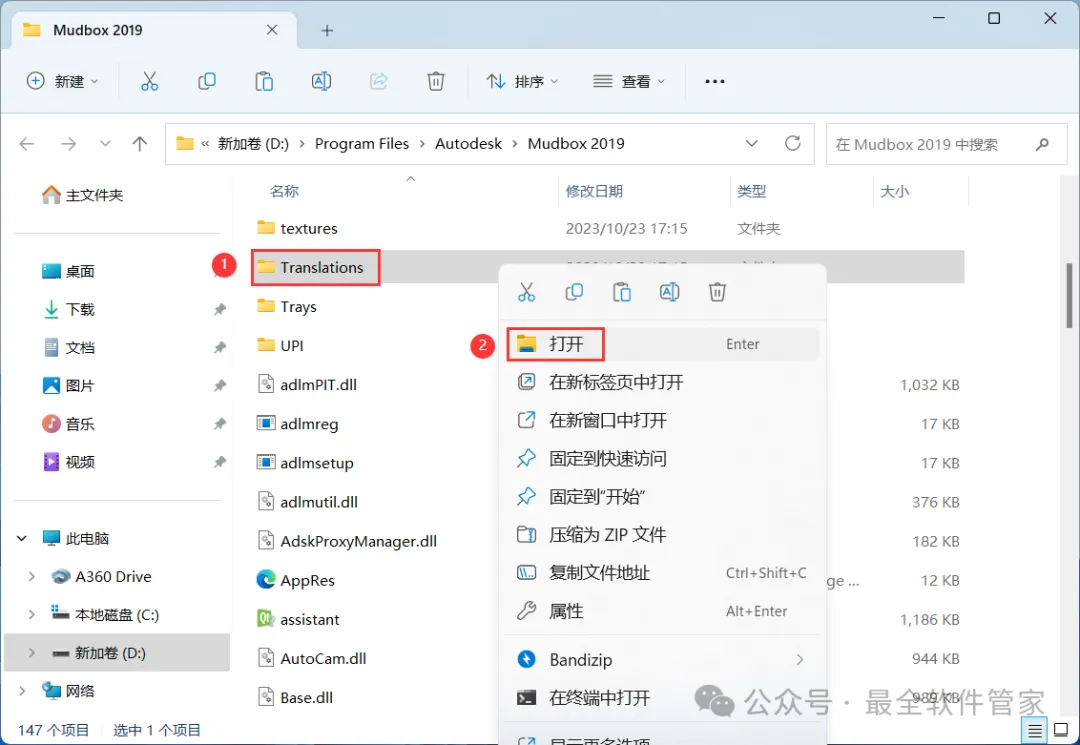Open the three-dots more options menu
Screen dimensions: 1080x745
tap(715, 81)
